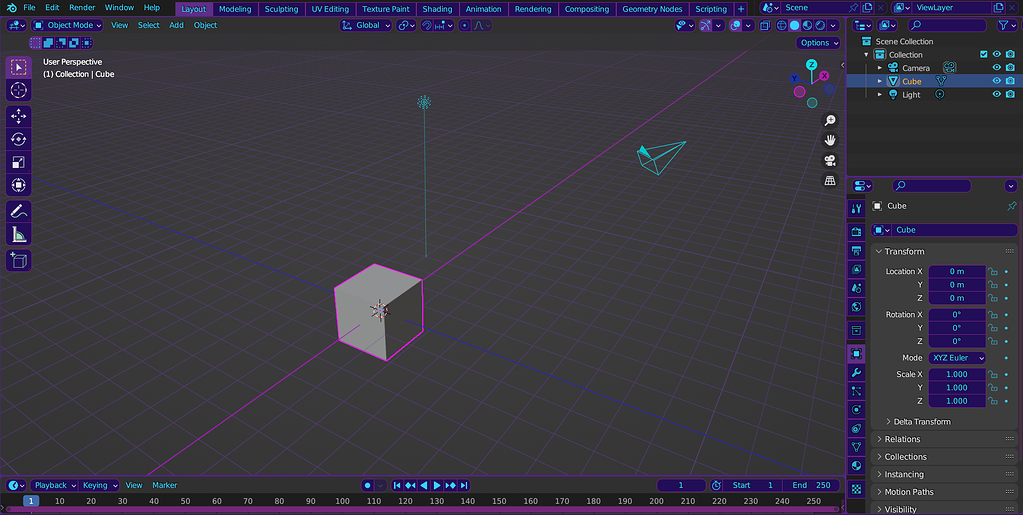The width and height of the screenshot is (1023, 515).
Task: Open the Render properties tab
Action: pyautogui.click(x=857, y=232)
